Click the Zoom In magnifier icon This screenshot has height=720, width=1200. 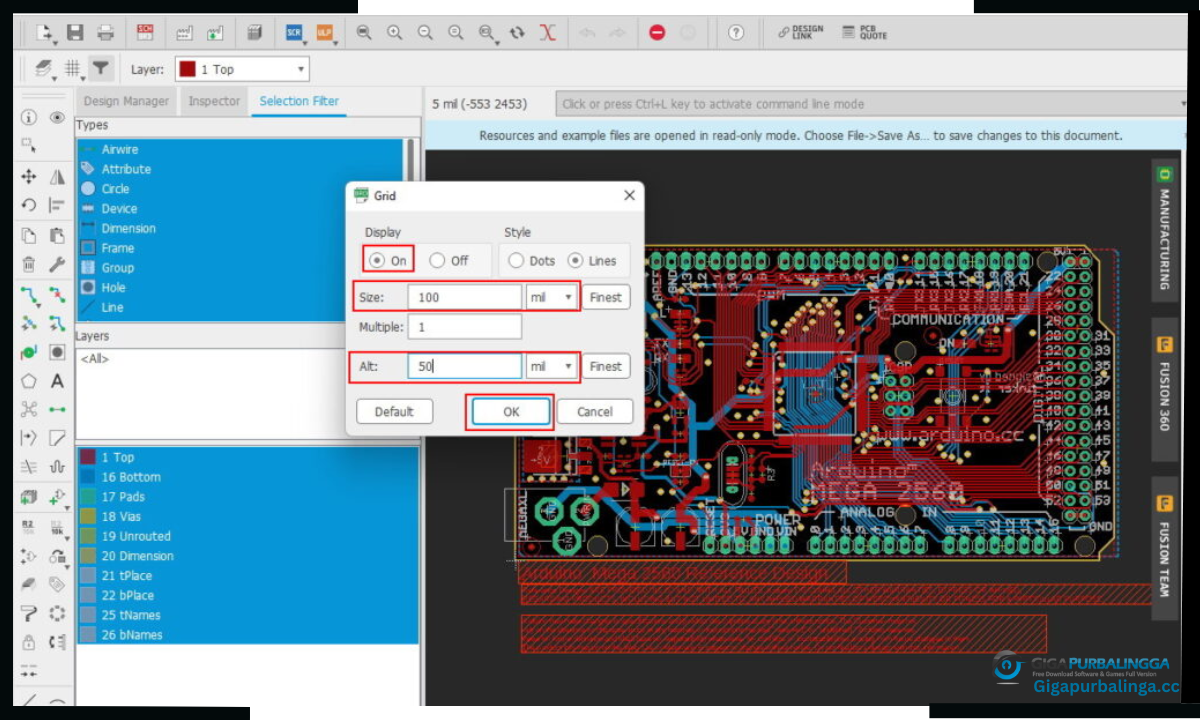pyautogui.click(x=395, y=33)
